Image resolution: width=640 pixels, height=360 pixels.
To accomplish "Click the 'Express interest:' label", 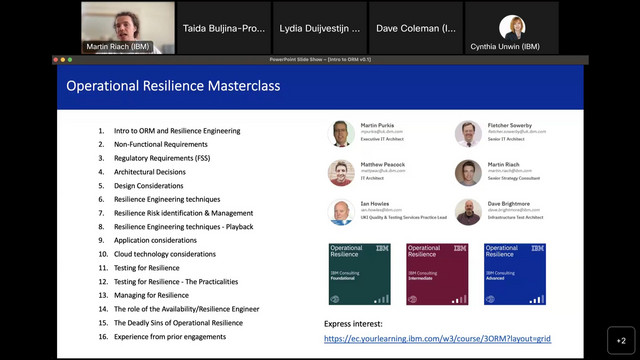I will point(353,324).
